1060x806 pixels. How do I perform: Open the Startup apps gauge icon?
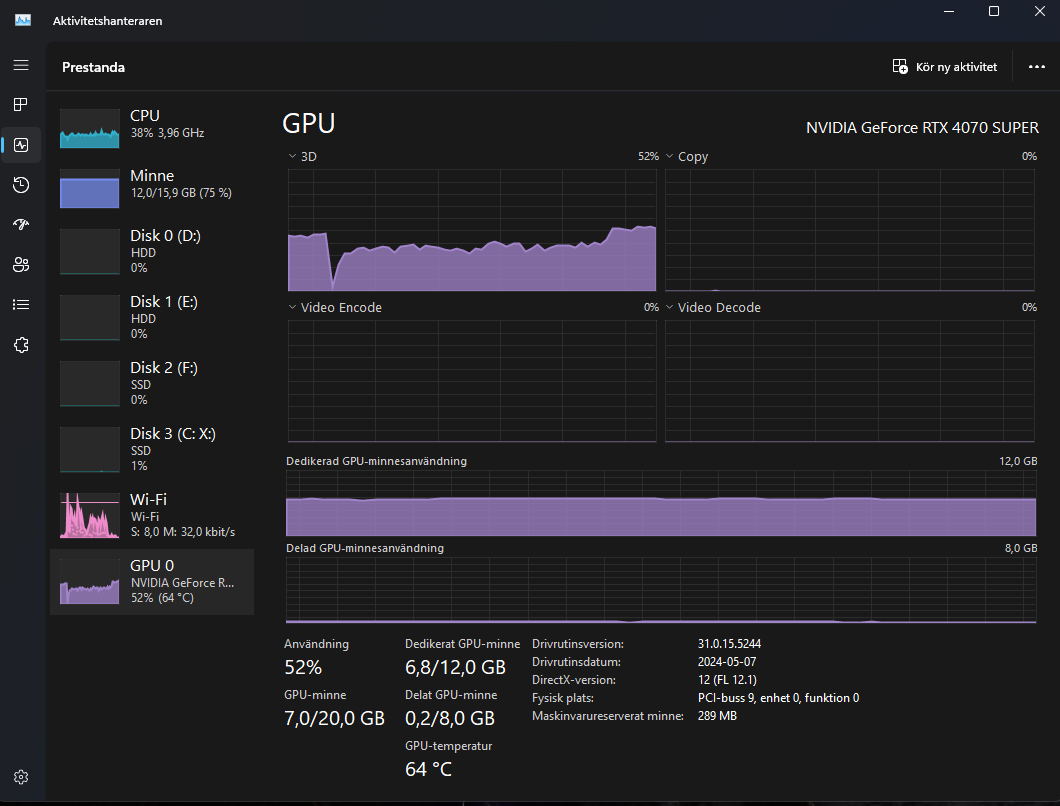[x=21, y=224]
